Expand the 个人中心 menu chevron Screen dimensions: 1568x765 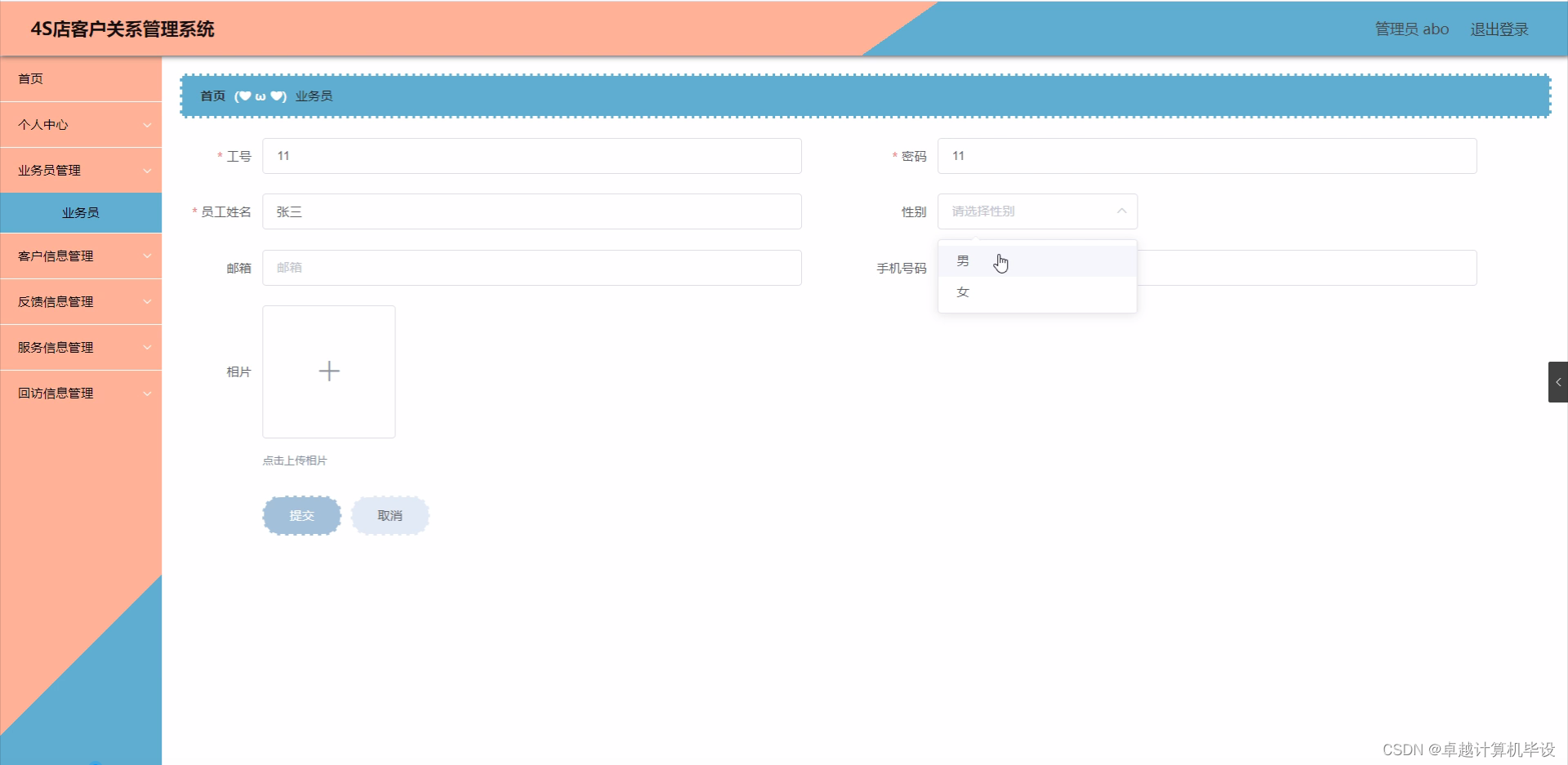[147, 125]
